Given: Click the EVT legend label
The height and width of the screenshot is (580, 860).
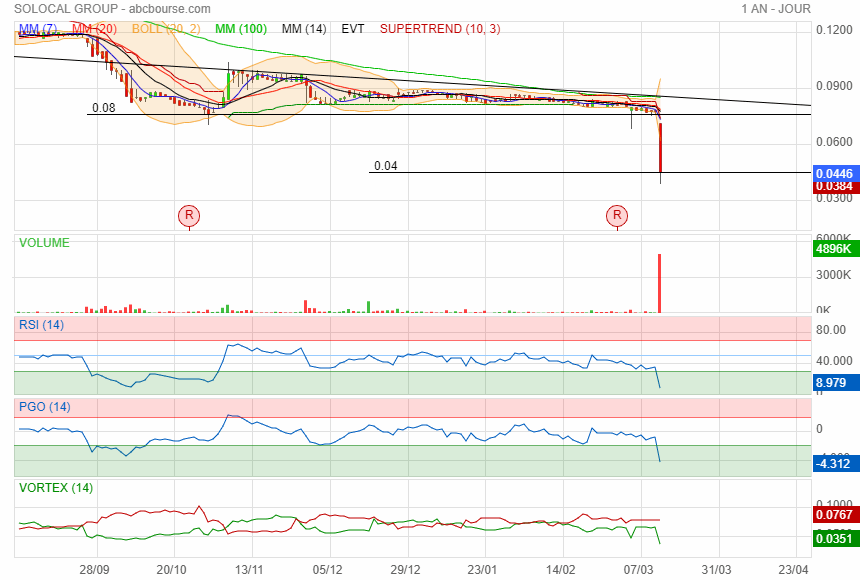Looking at the screenshot, I should (x=353, y=29).
